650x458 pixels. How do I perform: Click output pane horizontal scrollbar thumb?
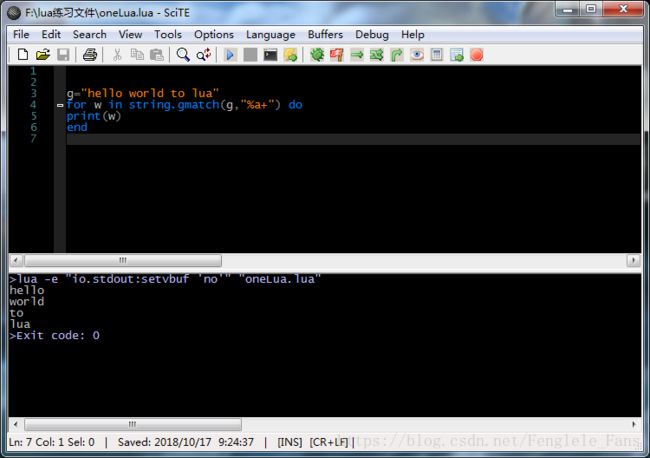pos(133,424)
